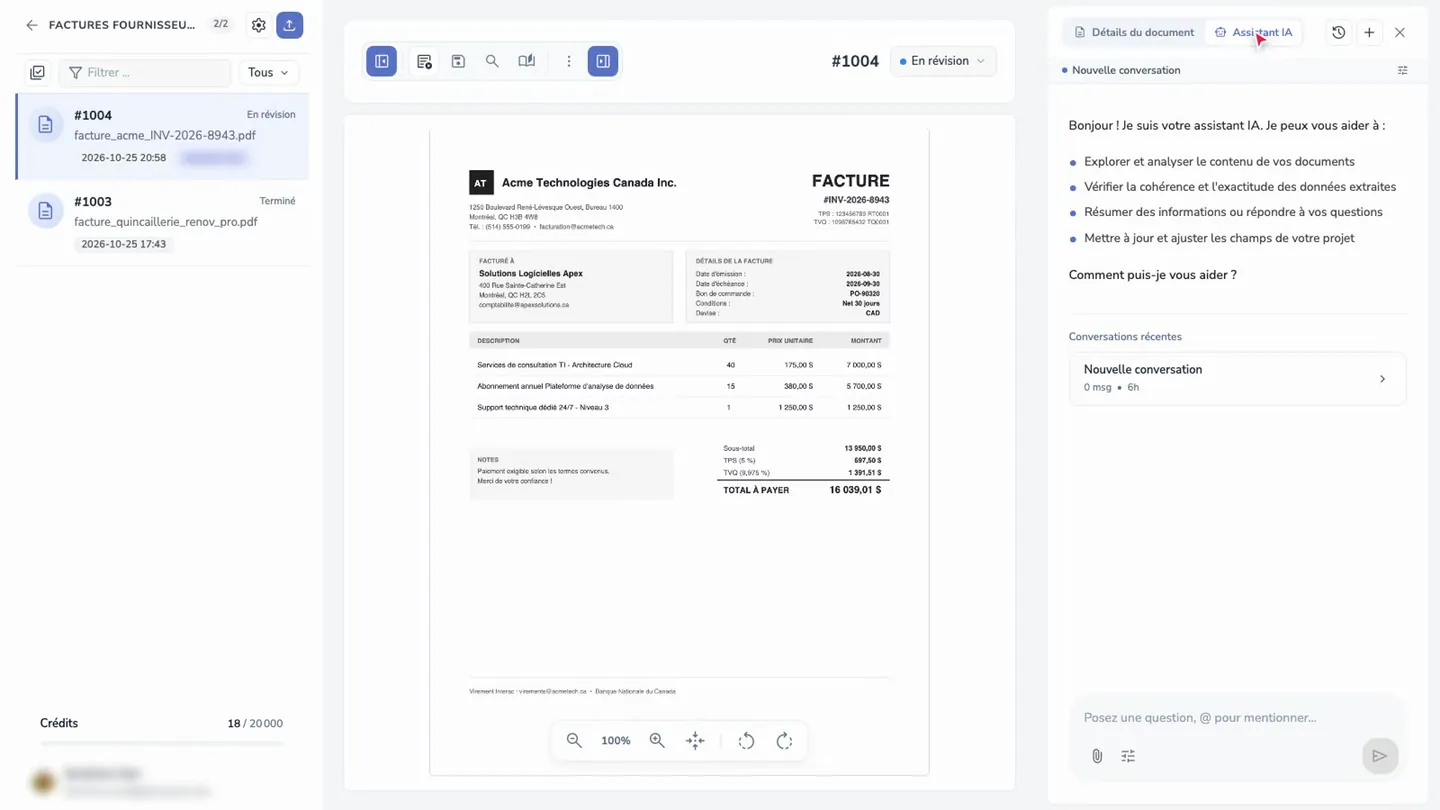
Task: Toggle the right side panel button
Action: 603,61
